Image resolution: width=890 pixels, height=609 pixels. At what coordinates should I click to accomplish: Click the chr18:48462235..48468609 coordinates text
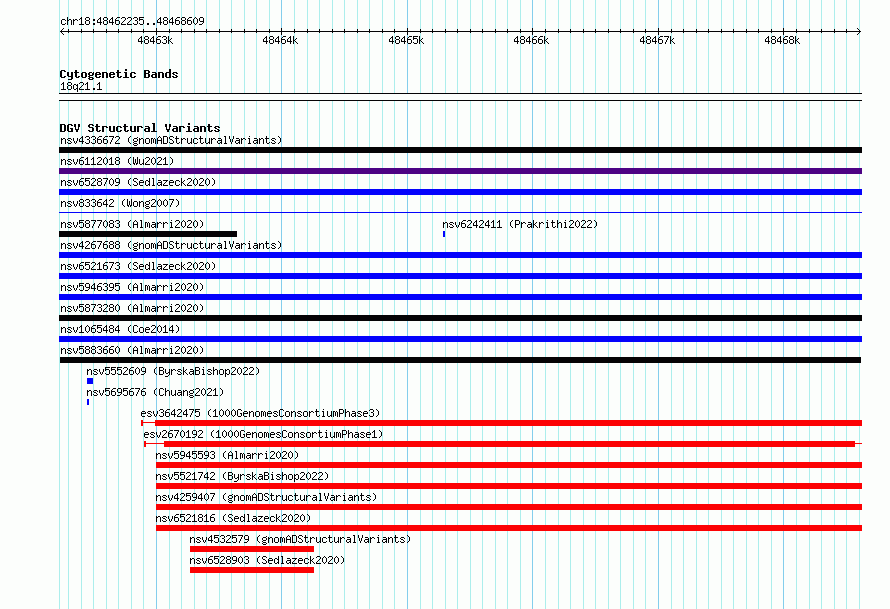[x=132, y=21]
